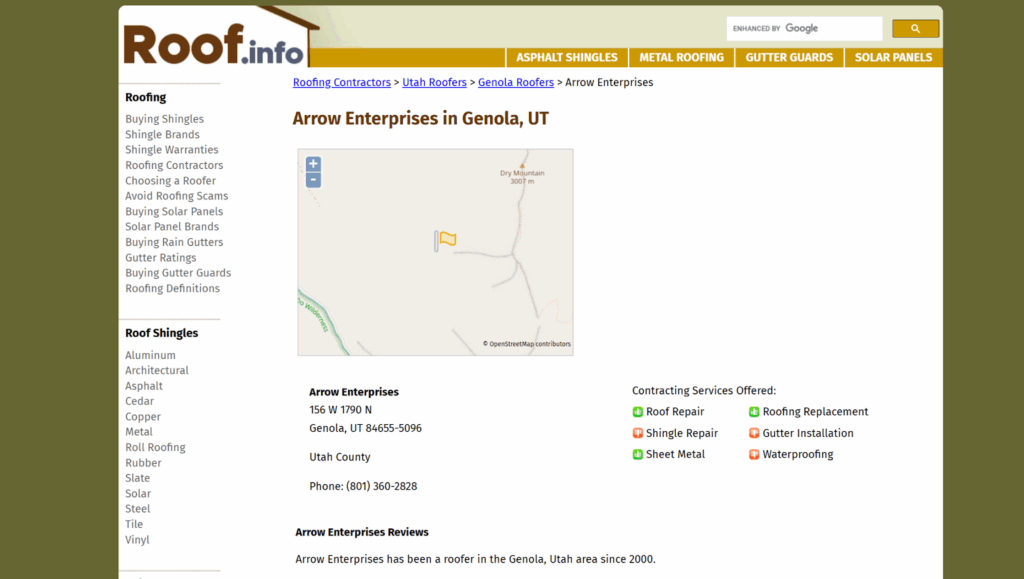Open the Architectural shingles sidebar link
Image resolution: width=1024 pixels, height=579 pixels.
[x=156, y=371]
